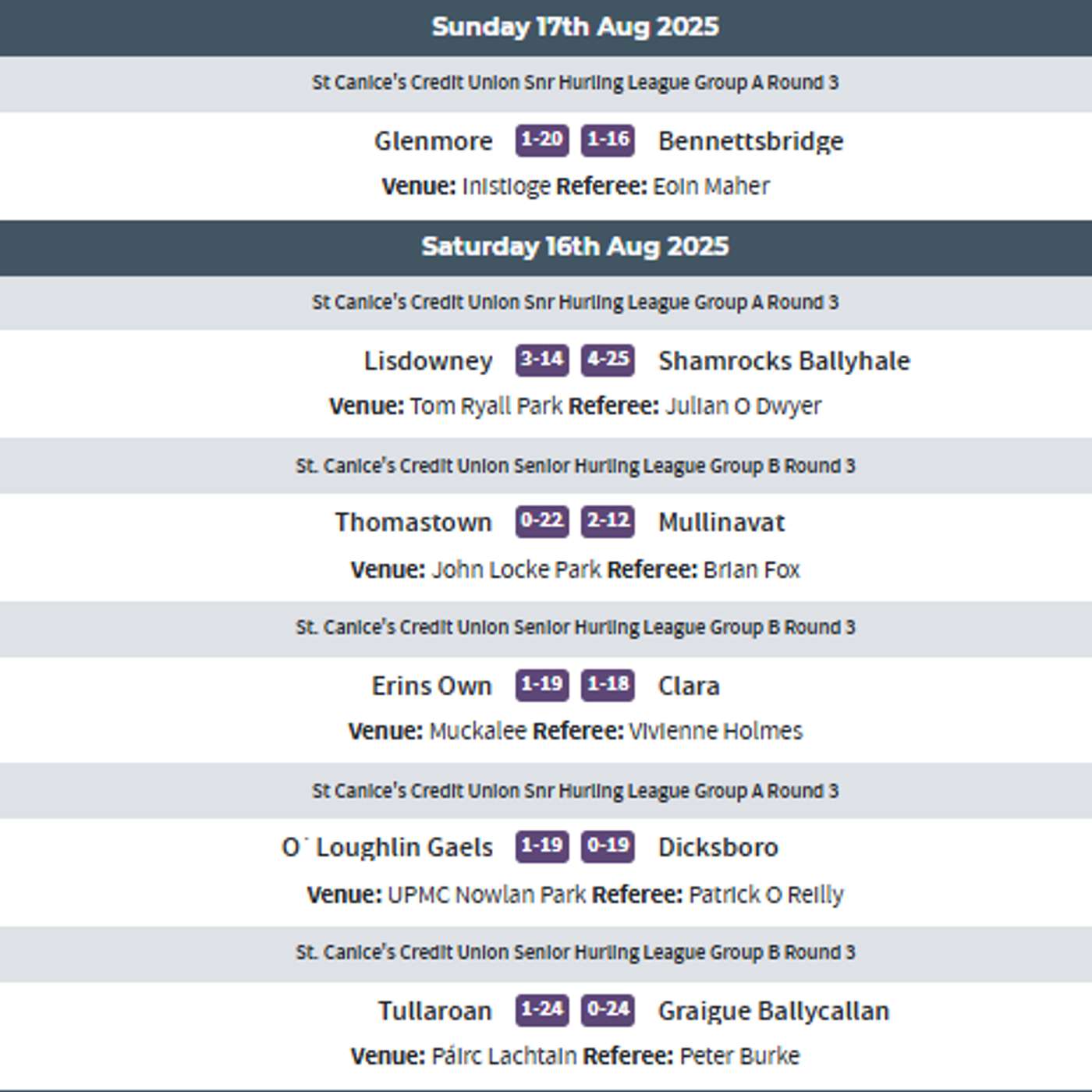Select the Lisdowney team name

(428, 361)
